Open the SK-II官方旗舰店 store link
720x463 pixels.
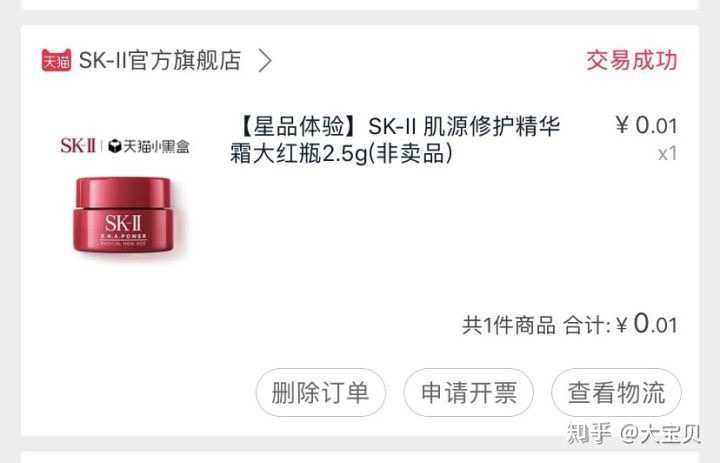[160, 60]
